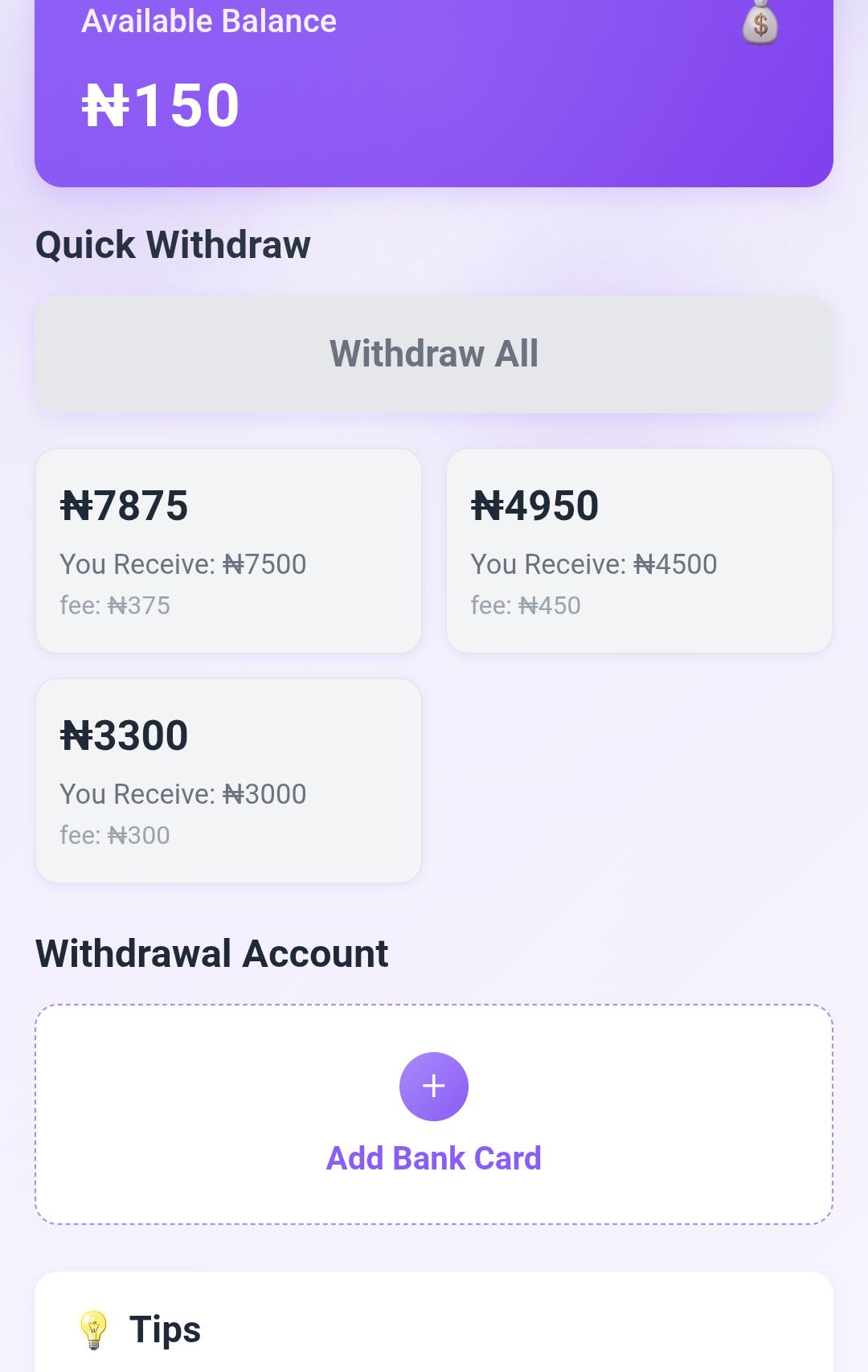Click the Add Bank Card link
This screenshot has width=868, height=1372.
(434, 1158)
